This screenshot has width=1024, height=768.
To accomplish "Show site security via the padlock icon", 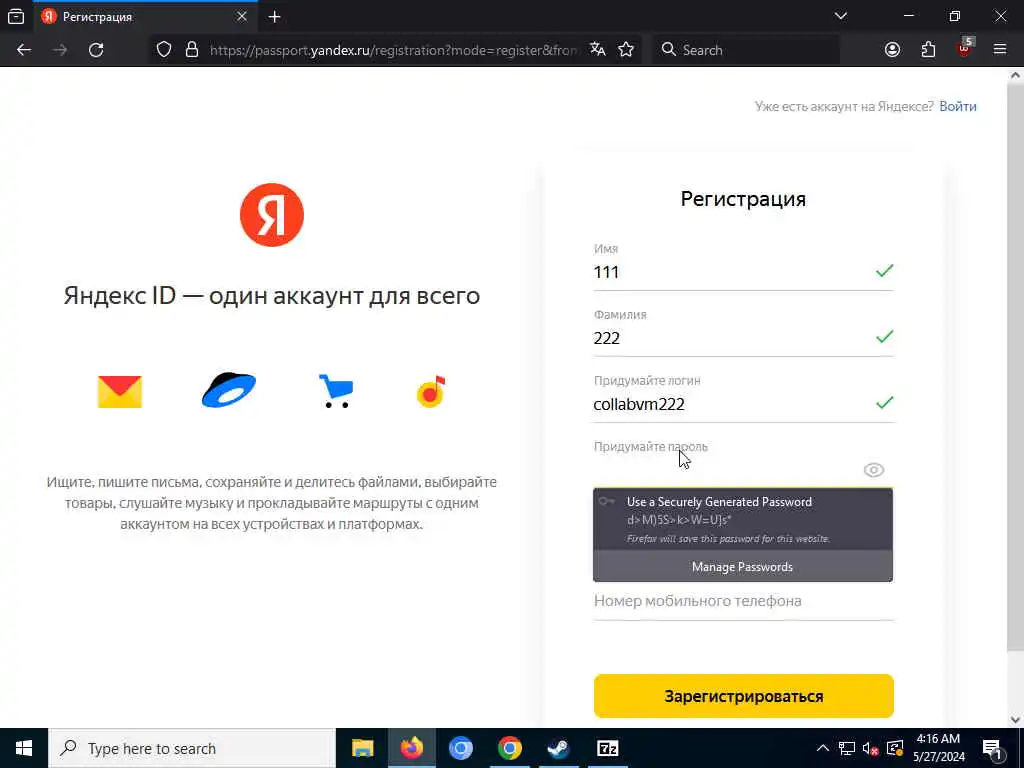I will pyautogui.click(x=192, y=50).
